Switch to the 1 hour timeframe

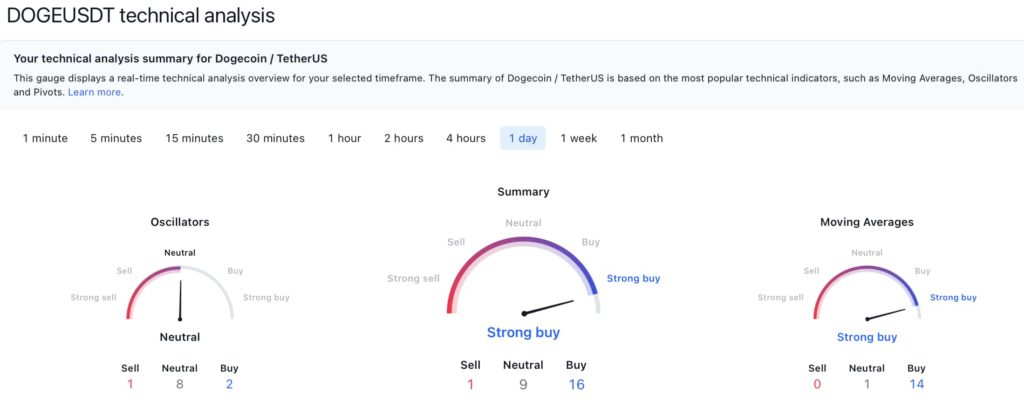click(344, 138)
